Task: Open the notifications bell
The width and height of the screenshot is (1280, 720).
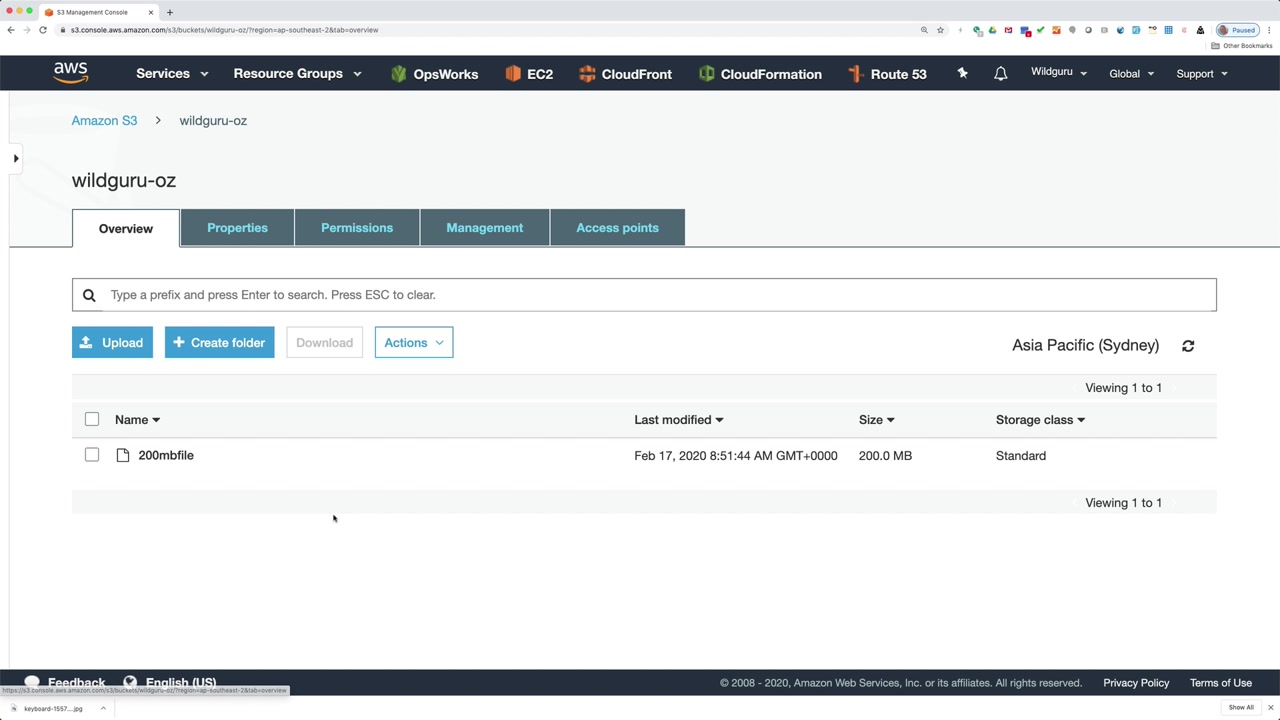Action: tap(1000, 74)
